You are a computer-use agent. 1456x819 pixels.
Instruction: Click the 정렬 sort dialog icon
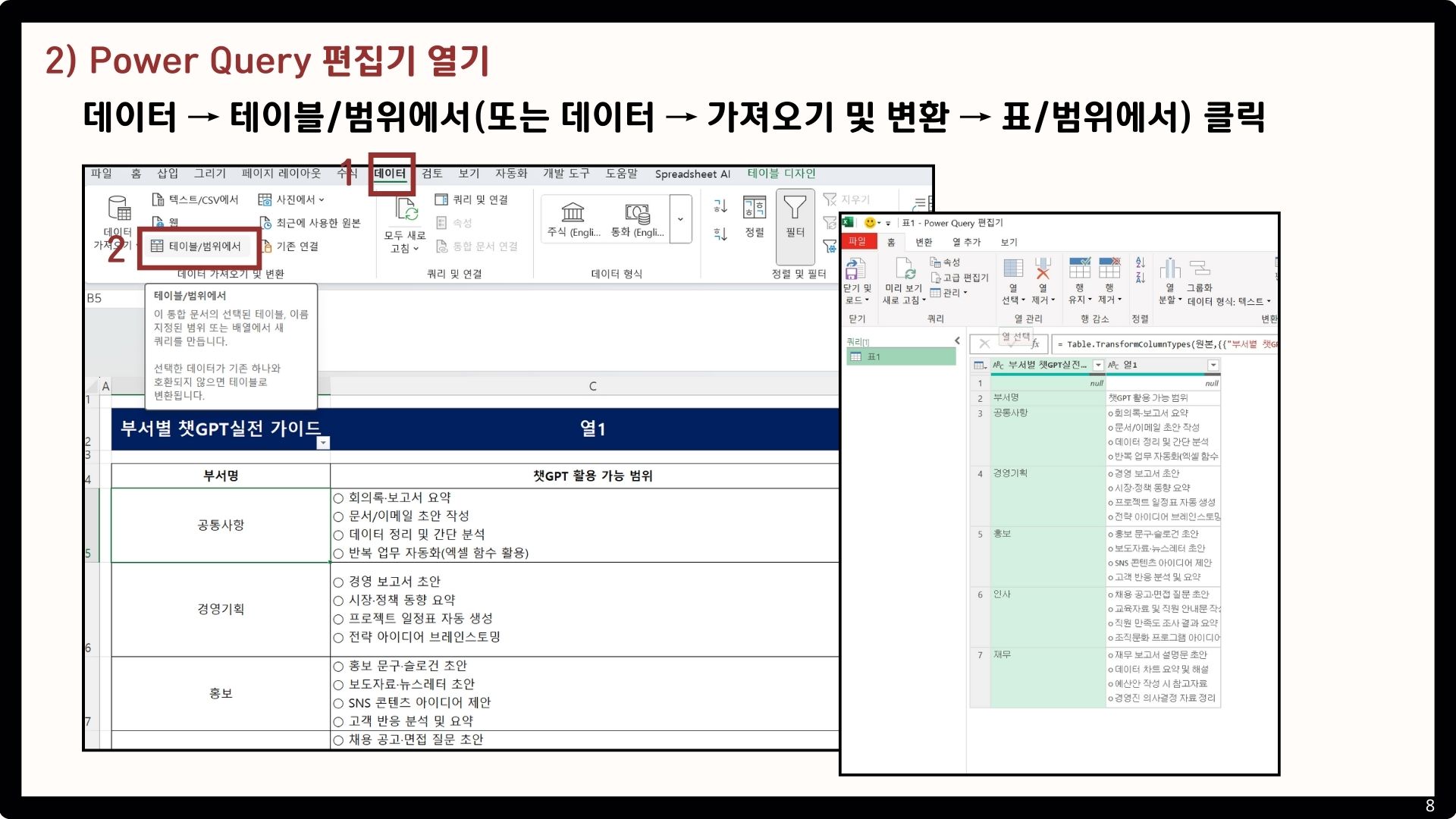coord(754,208)
